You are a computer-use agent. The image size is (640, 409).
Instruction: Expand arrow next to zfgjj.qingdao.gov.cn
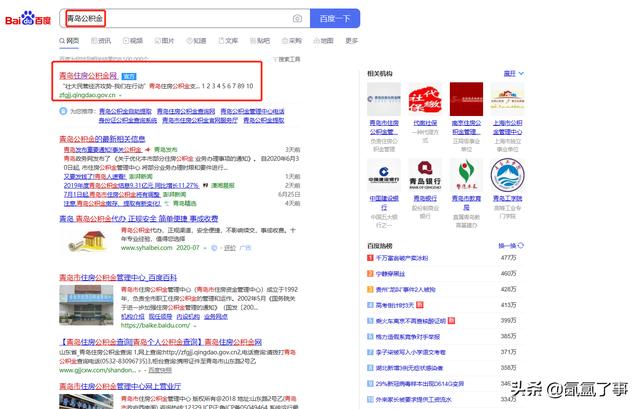pyautogui.click(x=120, y=95)
